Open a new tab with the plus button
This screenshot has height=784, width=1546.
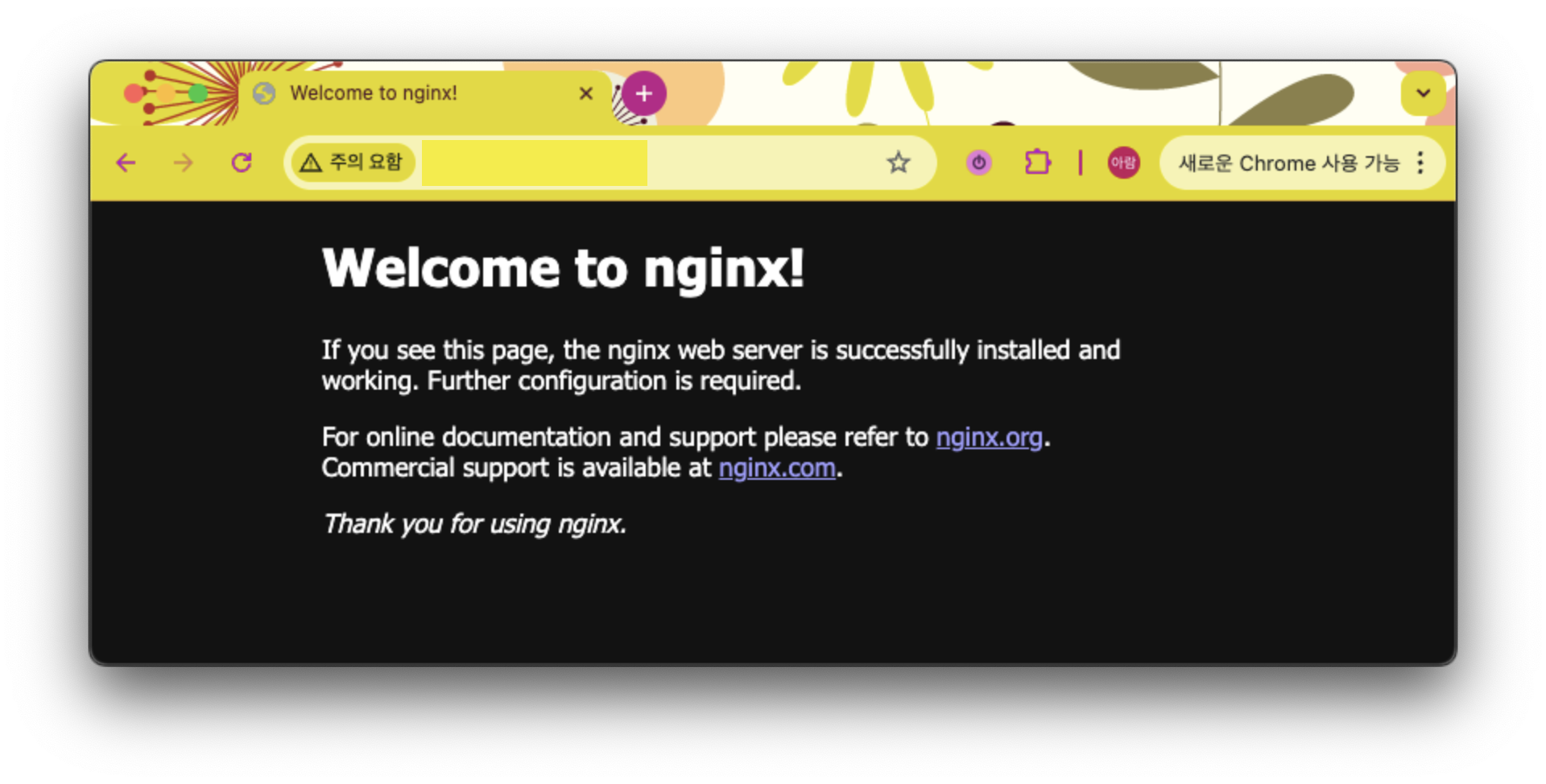point(644,93)
